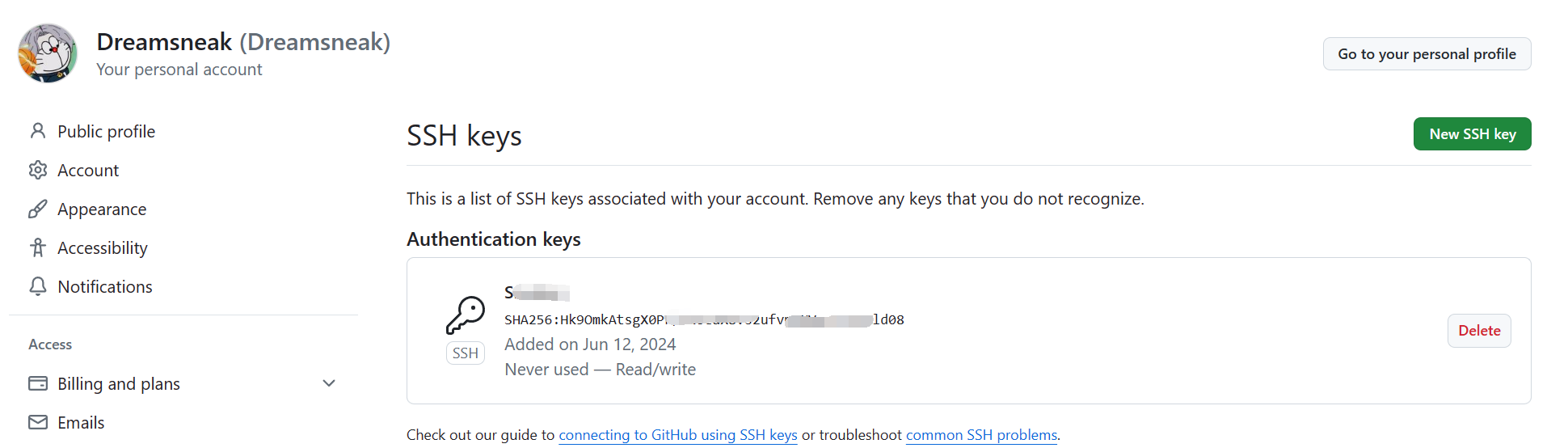The image size is (1568, 448).
Task: Click the large key icon
Action: pos(466,315)
